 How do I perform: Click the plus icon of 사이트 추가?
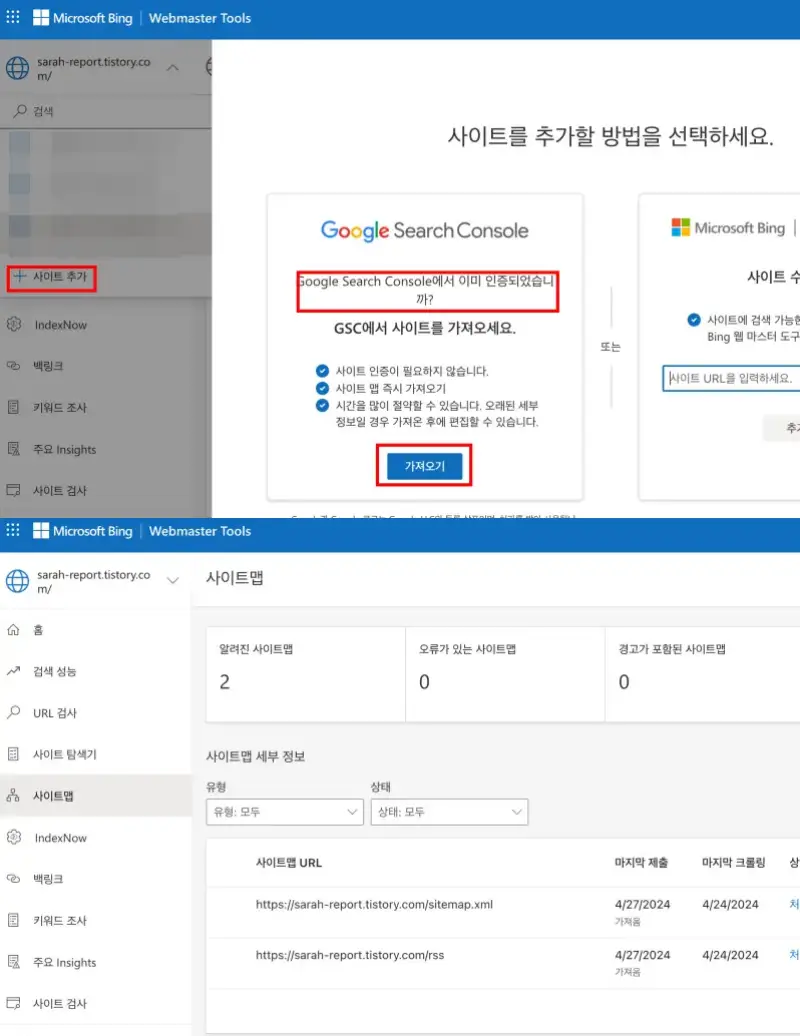click(19, 276)
